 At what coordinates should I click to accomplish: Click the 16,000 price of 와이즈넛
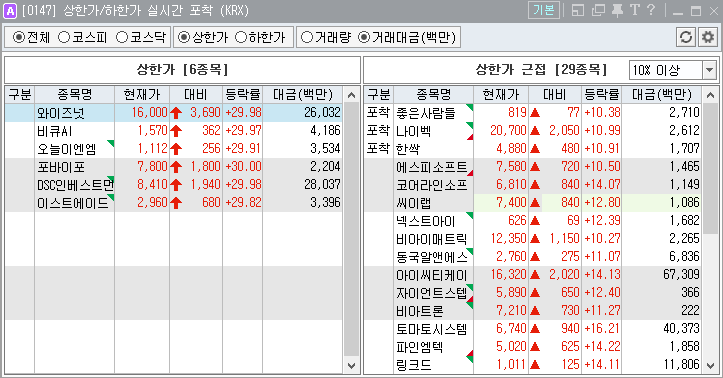point(149,112)
